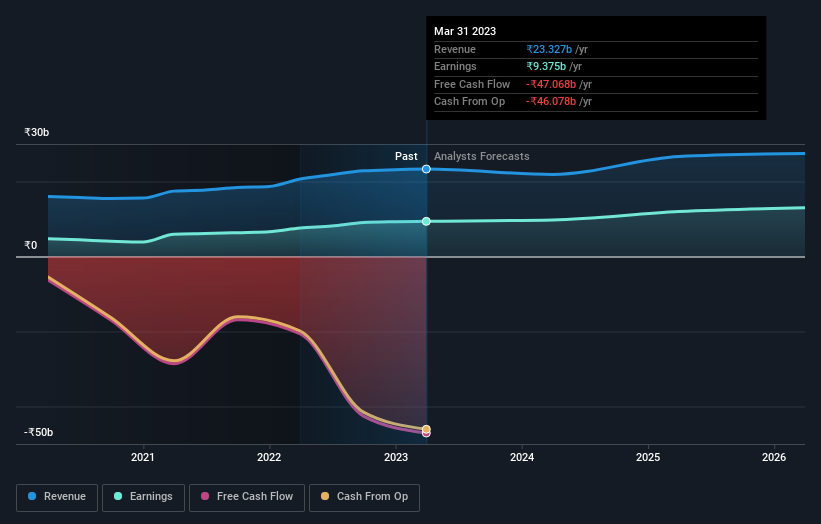Click the 2024 x-axis label
The width and height of the screenshot is (821, 524).
[522, 458]
